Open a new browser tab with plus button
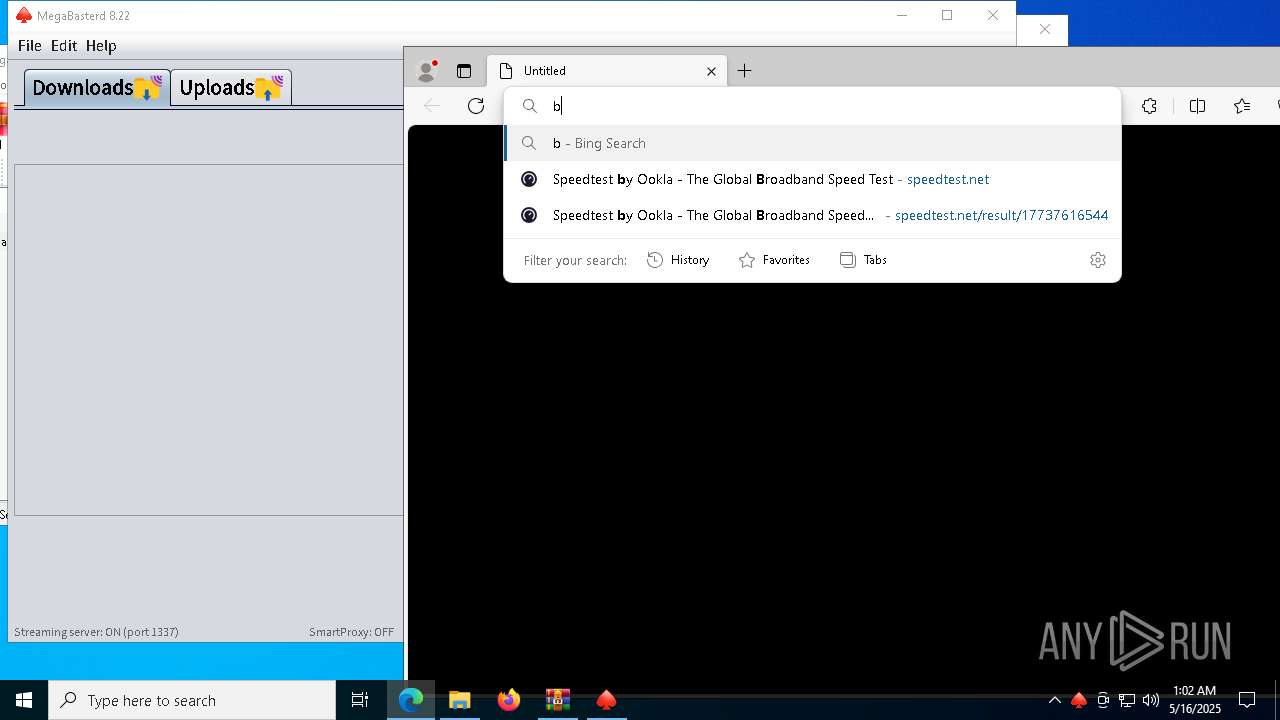Viewport: 1280px width, 720px height. pos(744,71)
